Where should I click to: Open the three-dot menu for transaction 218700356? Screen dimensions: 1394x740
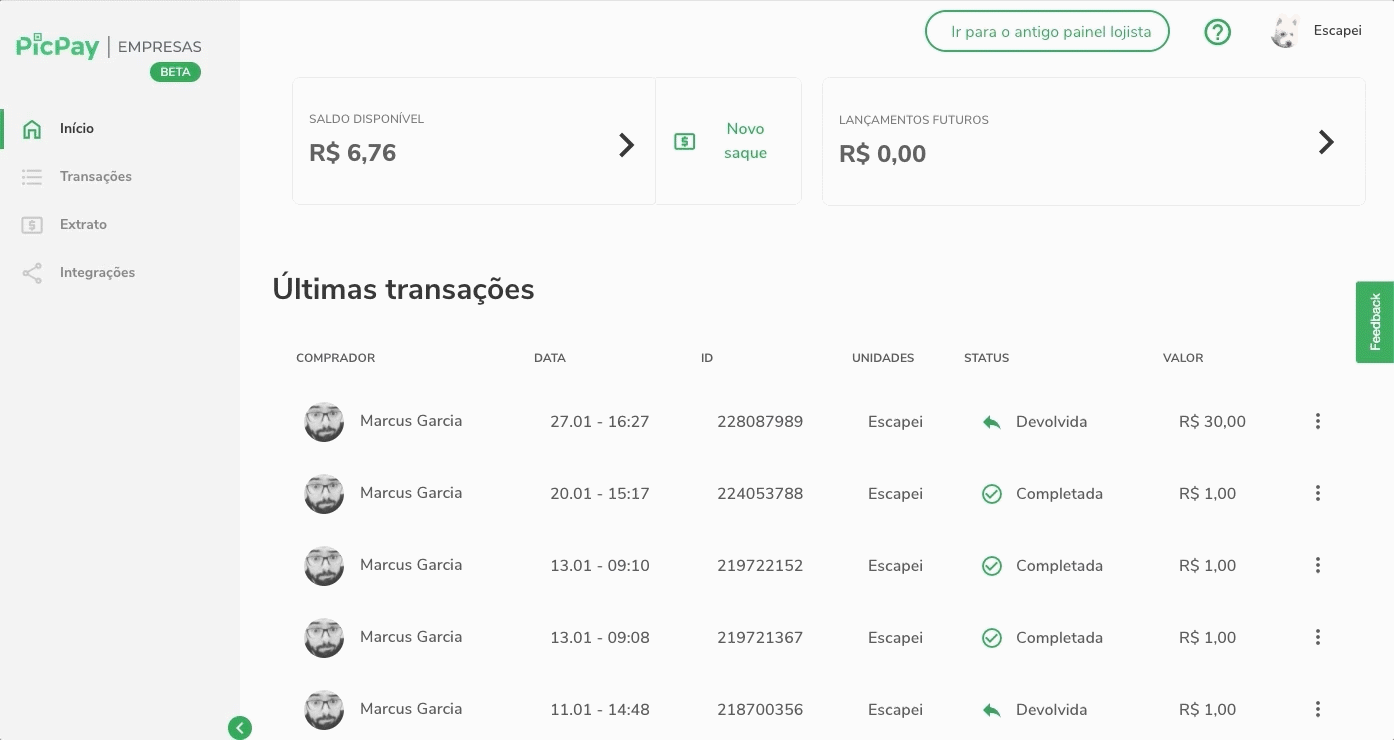coord(1317,710)
